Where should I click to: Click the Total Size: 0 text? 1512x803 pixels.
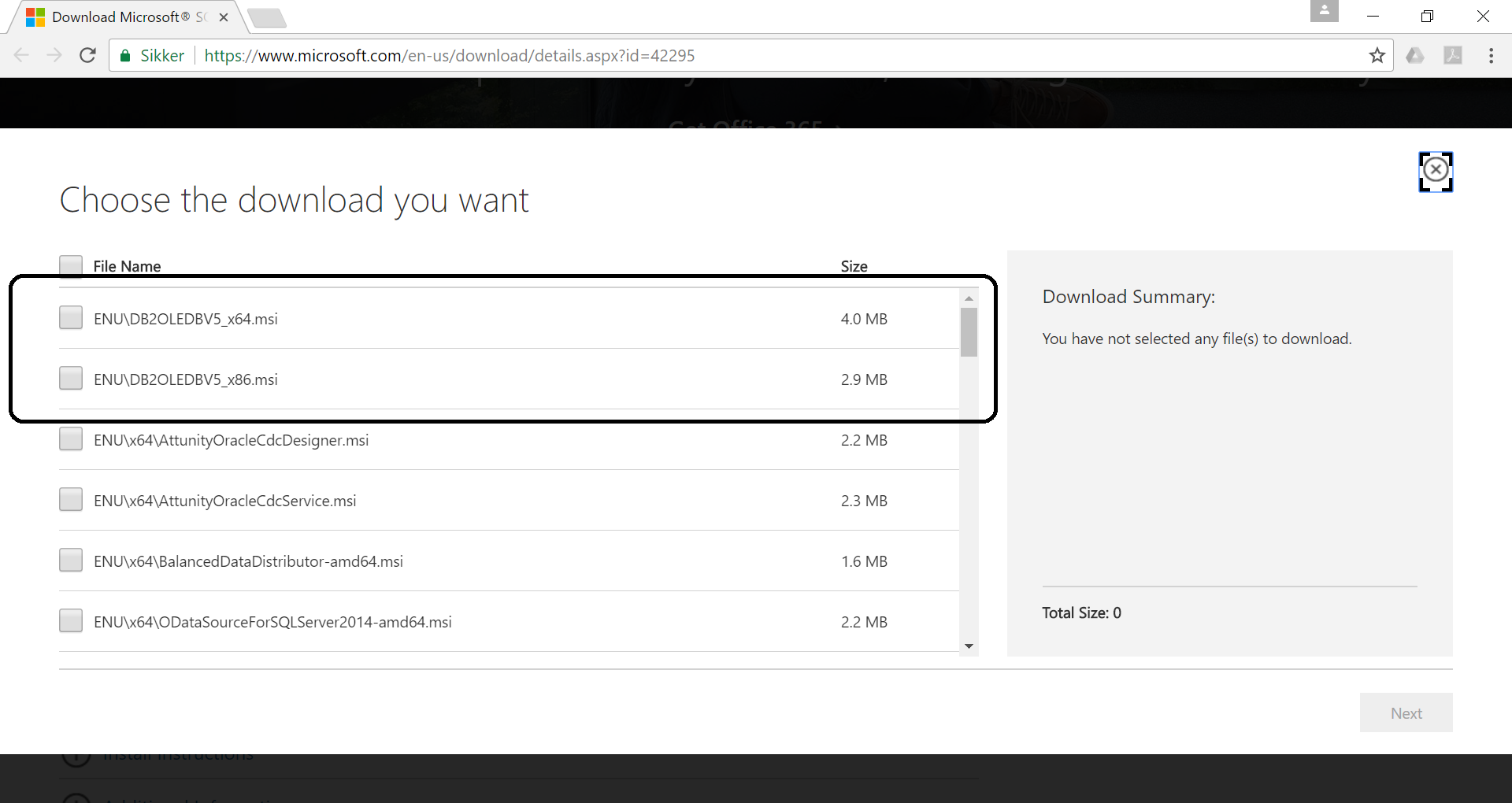[x=1081, y=612]
